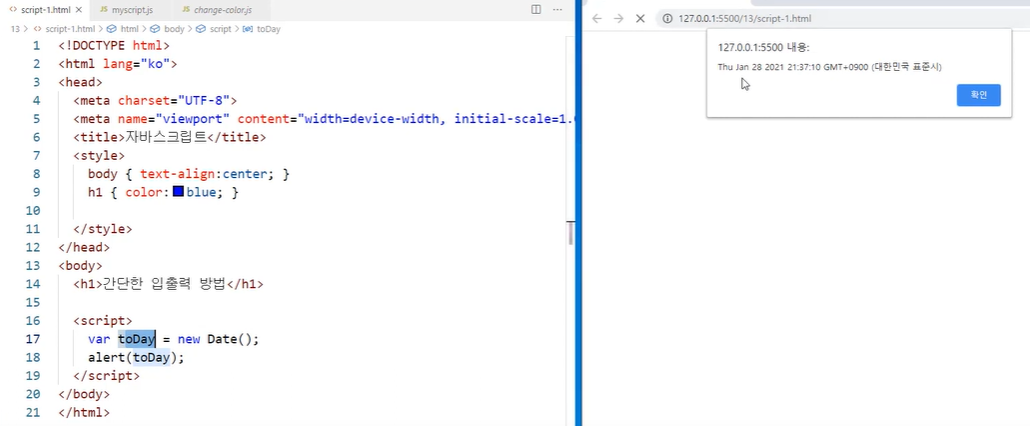This screenshot has width=1030, height=426.
Task: Open the editor more actions ellipsis
Action: pos(558,10)
